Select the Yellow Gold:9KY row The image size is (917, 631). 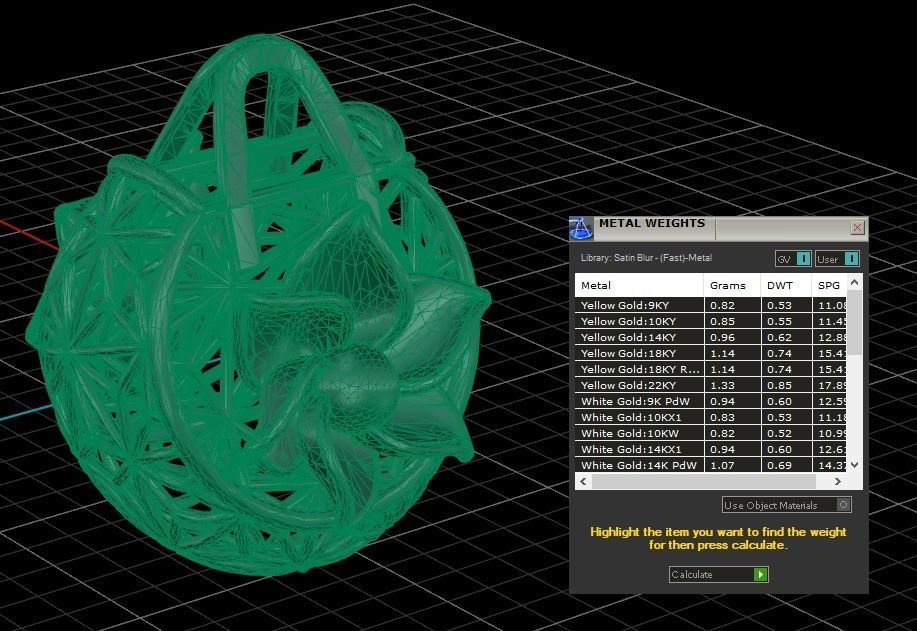pos(711,305)
